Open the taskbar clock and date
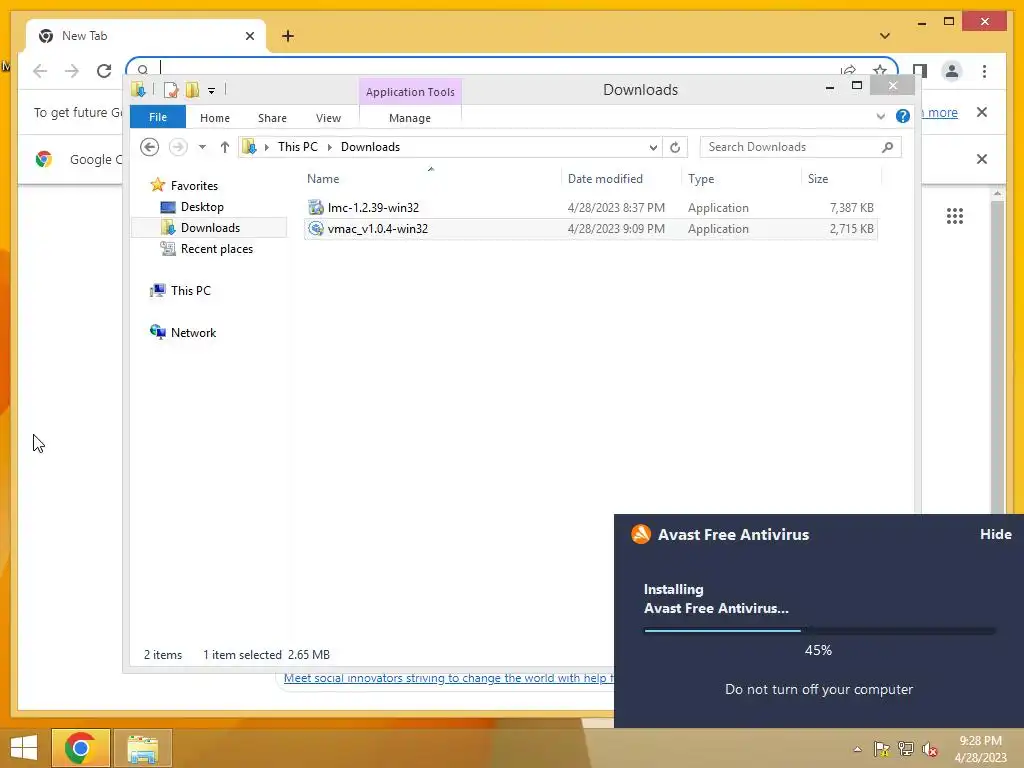The width and height of the screenshot is (1024, 768). [x=980, y=749]
